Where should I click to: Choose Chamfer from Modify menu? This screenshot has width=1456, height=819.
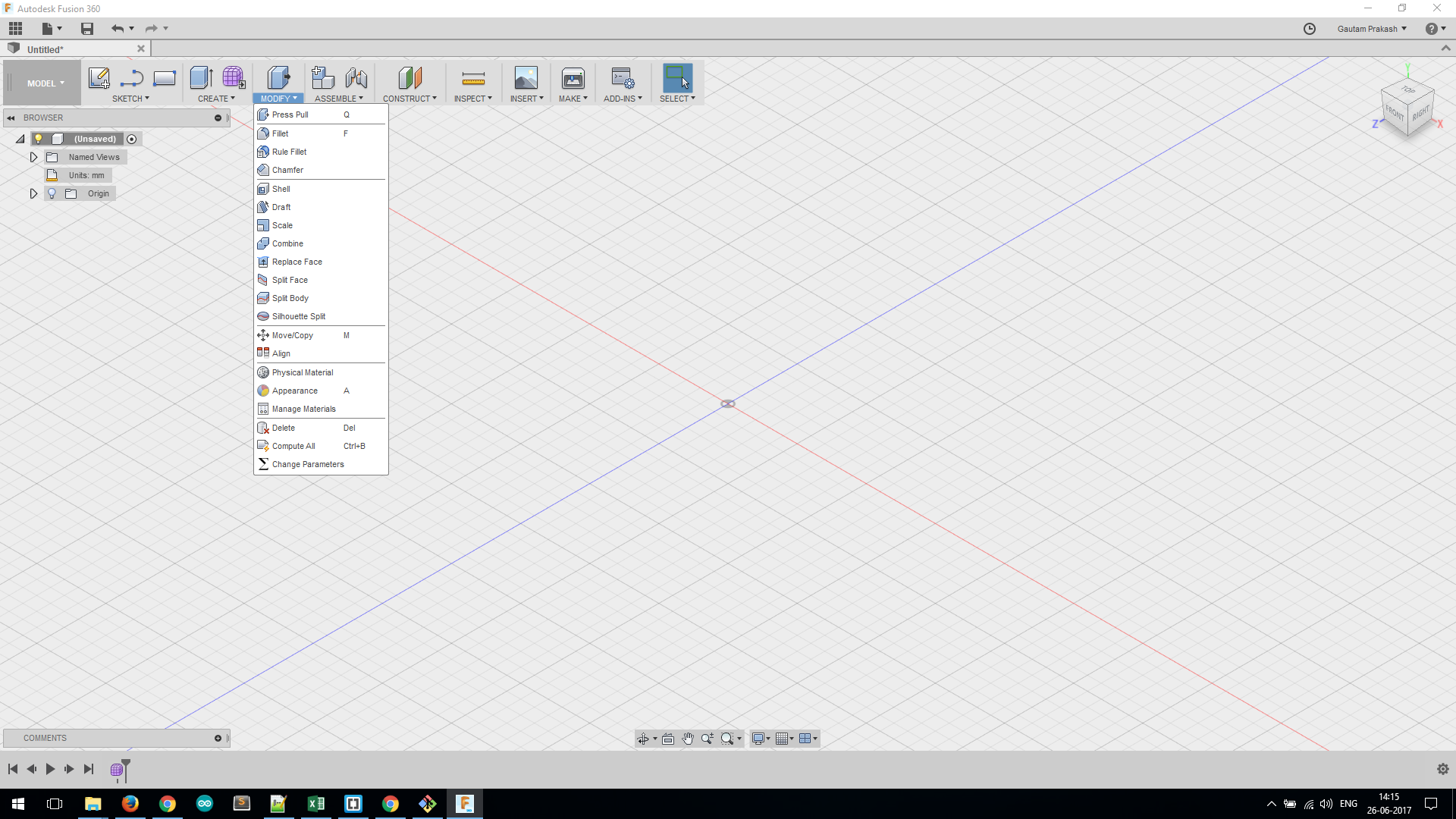click(x=321, y=170)
